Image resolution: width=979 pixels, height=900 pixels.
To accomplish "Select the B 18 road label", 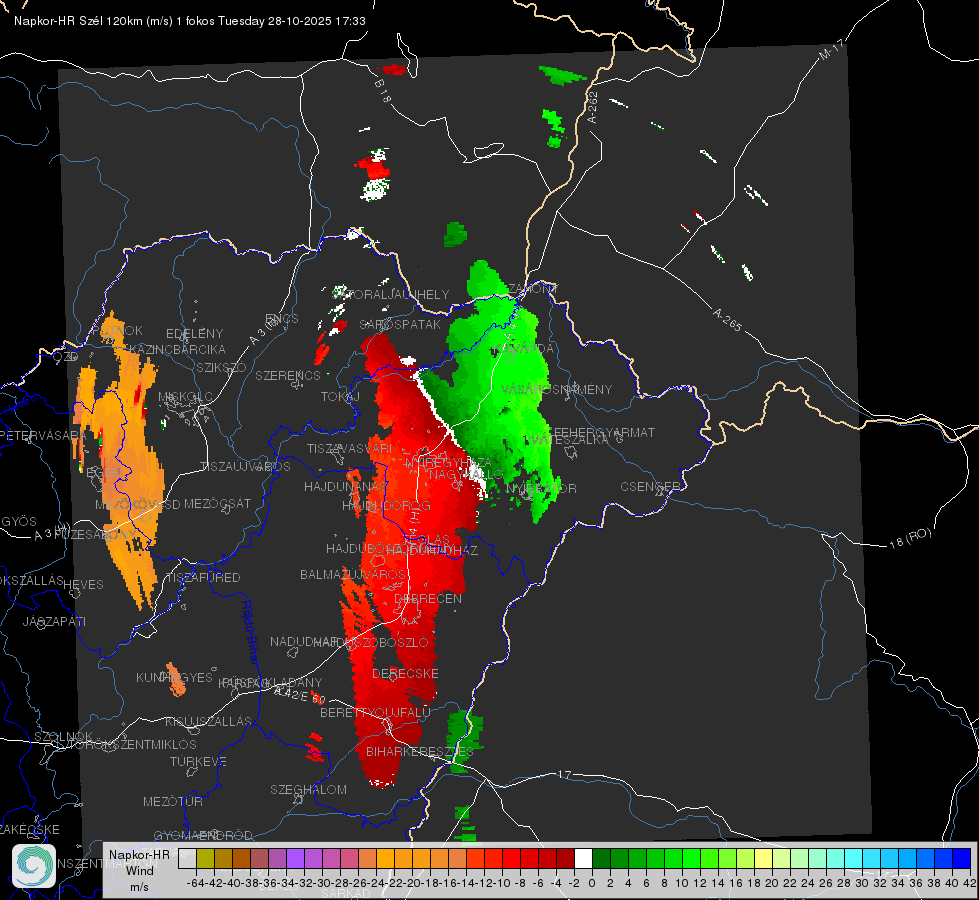I will pos(383,90).
